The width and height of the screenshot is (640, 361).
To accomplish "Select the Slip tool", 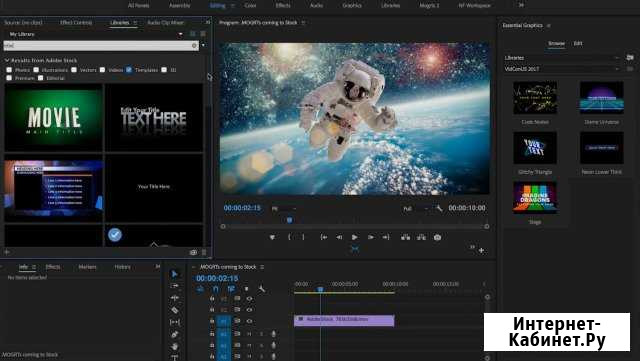I will pyautogui.click(x=174, y=322).
